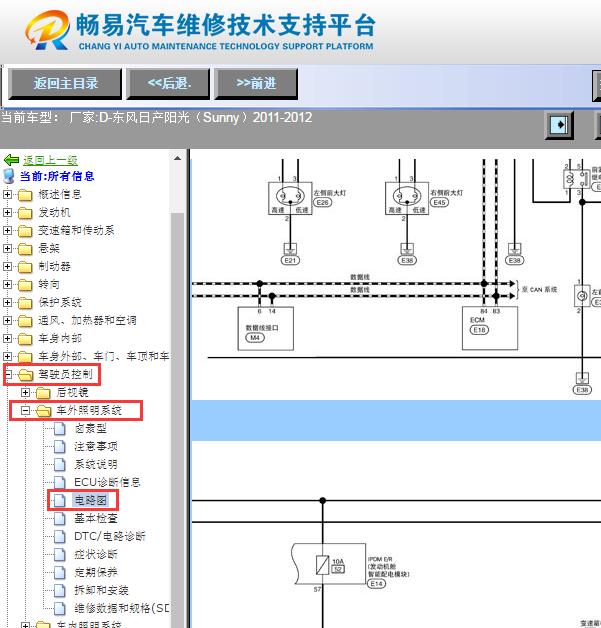This screenshot has height=628, width=601.
Task: Expand the 悬架 tree node
Action: 7,249
